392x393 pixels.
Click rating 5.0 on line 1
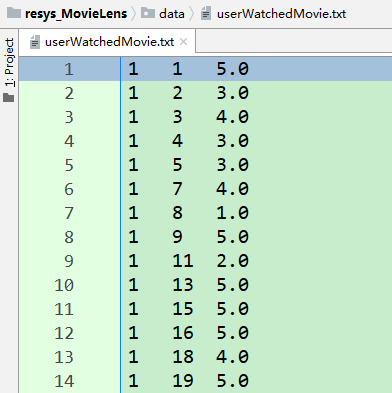(x=232, y=69)
